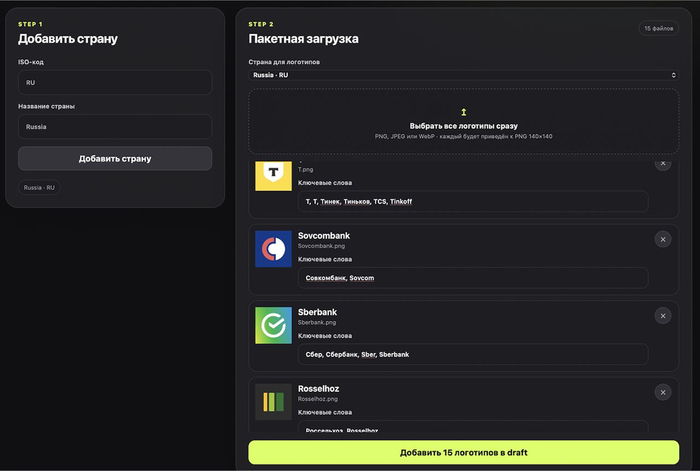Edit keywords field with Тинек, Тиньков, TCS
The height and width of the screenshot is (471, 700).
pos(473,201)
